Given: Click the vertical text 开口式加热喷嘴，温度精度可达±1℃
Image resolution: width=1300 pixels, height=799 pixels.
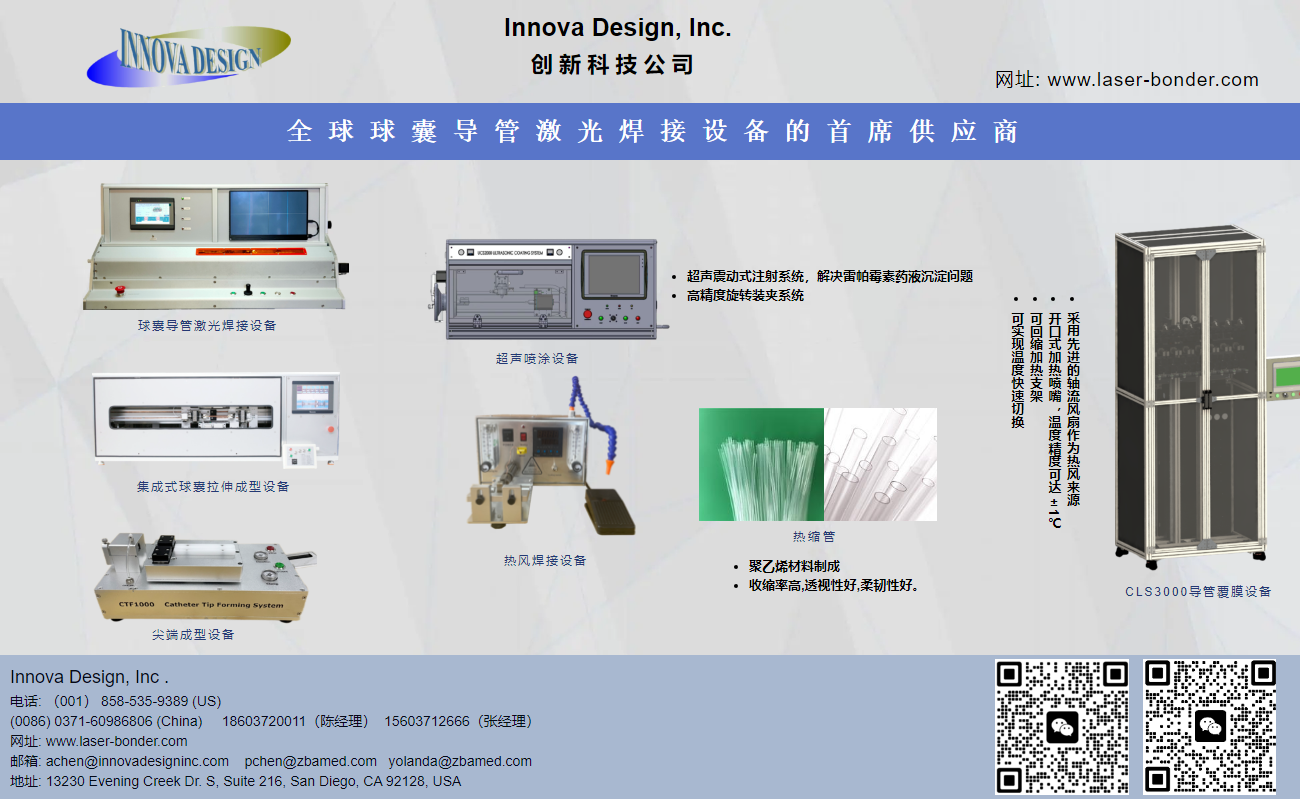Looking at the screenshot, I should pyautogui.click(x=1054, y=420).
